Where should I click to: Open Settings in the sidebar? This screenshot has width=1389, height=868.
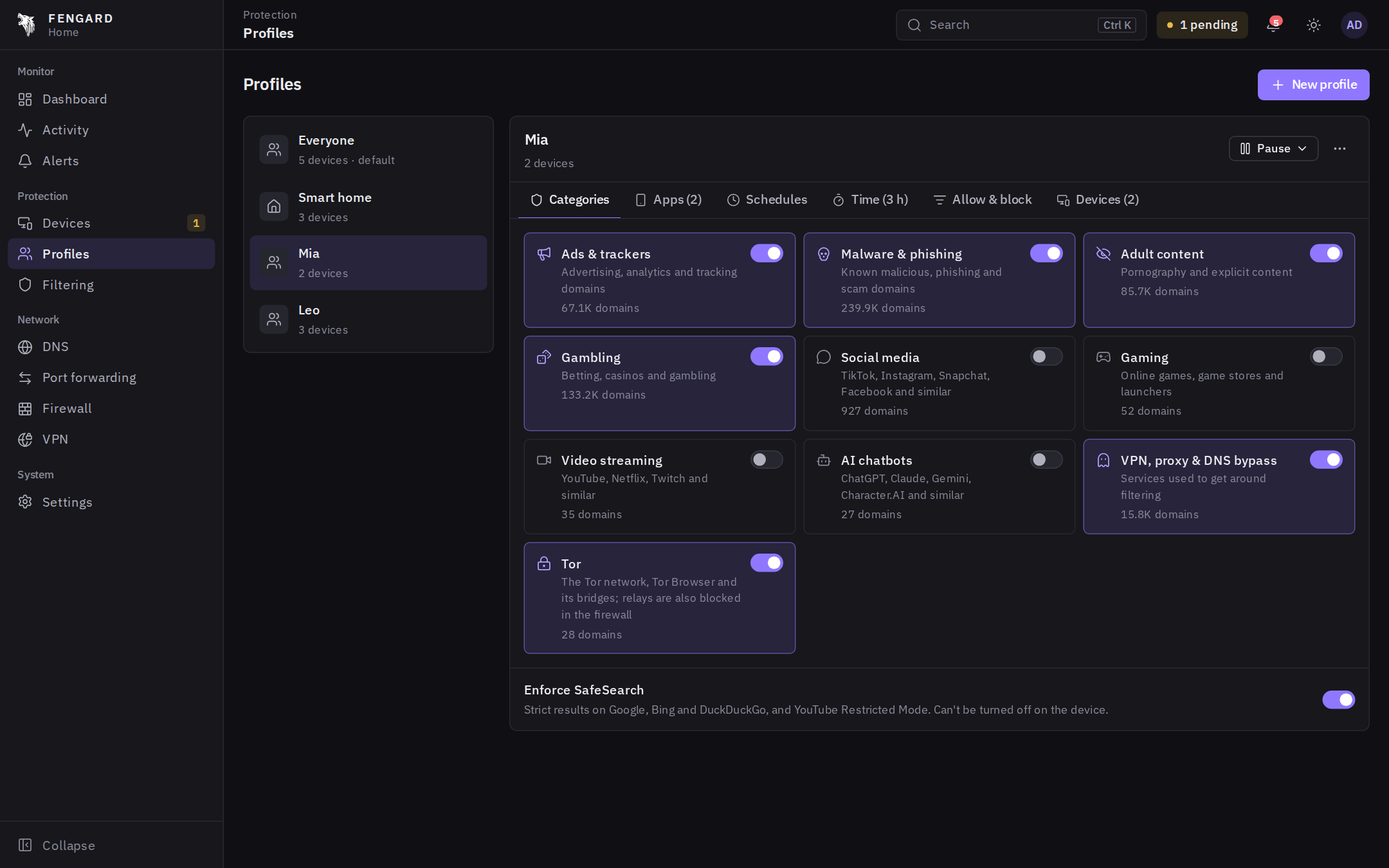[x=111, y=502]
